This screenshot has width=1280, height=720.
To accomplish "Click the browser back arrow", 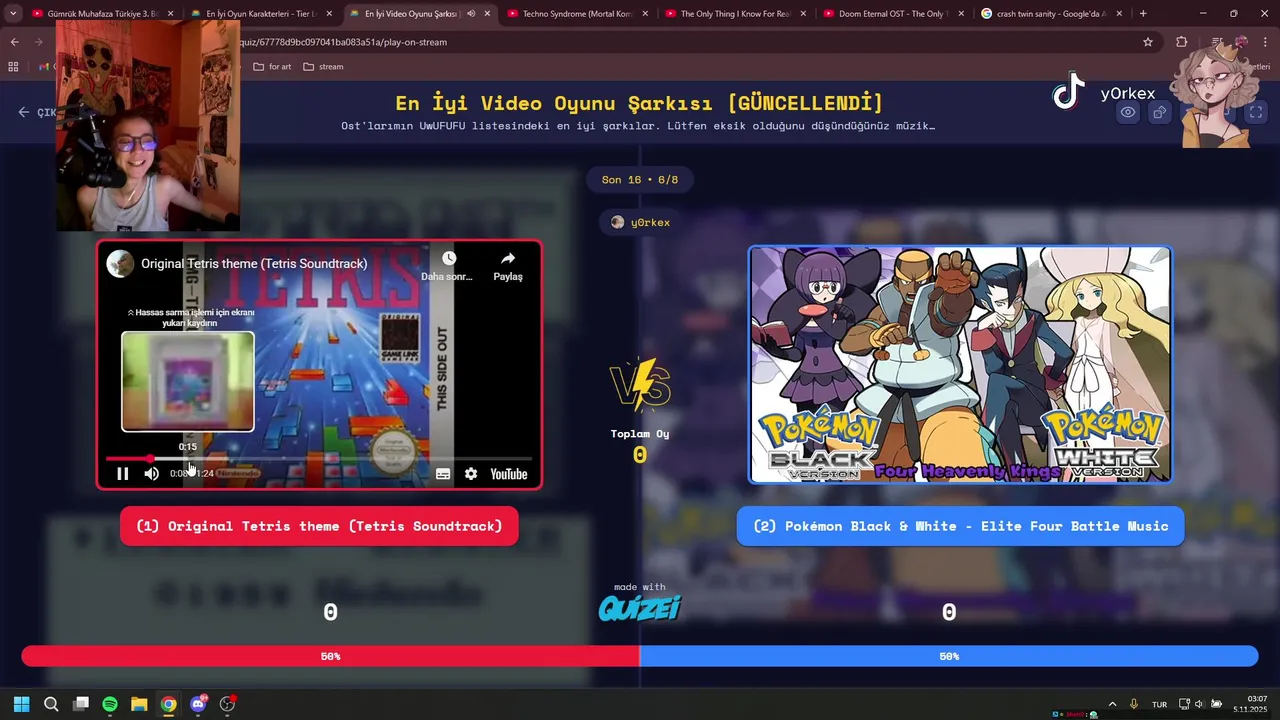I will [x=15, y=42].
